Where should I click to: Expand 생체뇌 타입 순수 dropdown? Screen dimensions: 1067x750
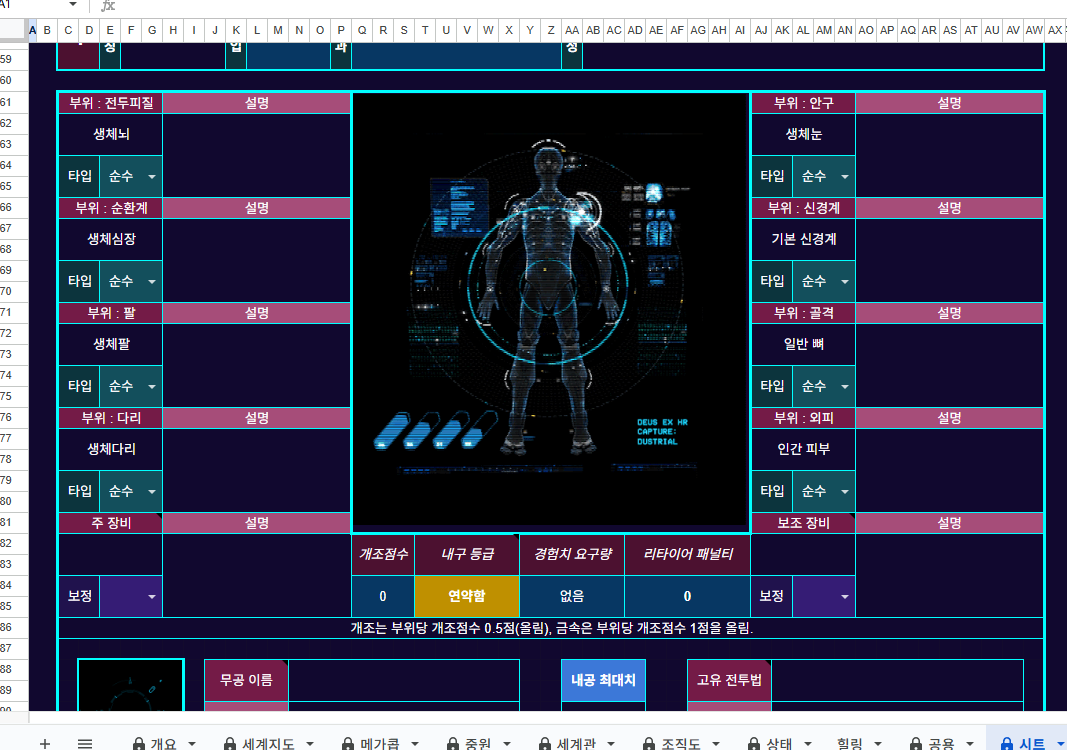[151, 177]
